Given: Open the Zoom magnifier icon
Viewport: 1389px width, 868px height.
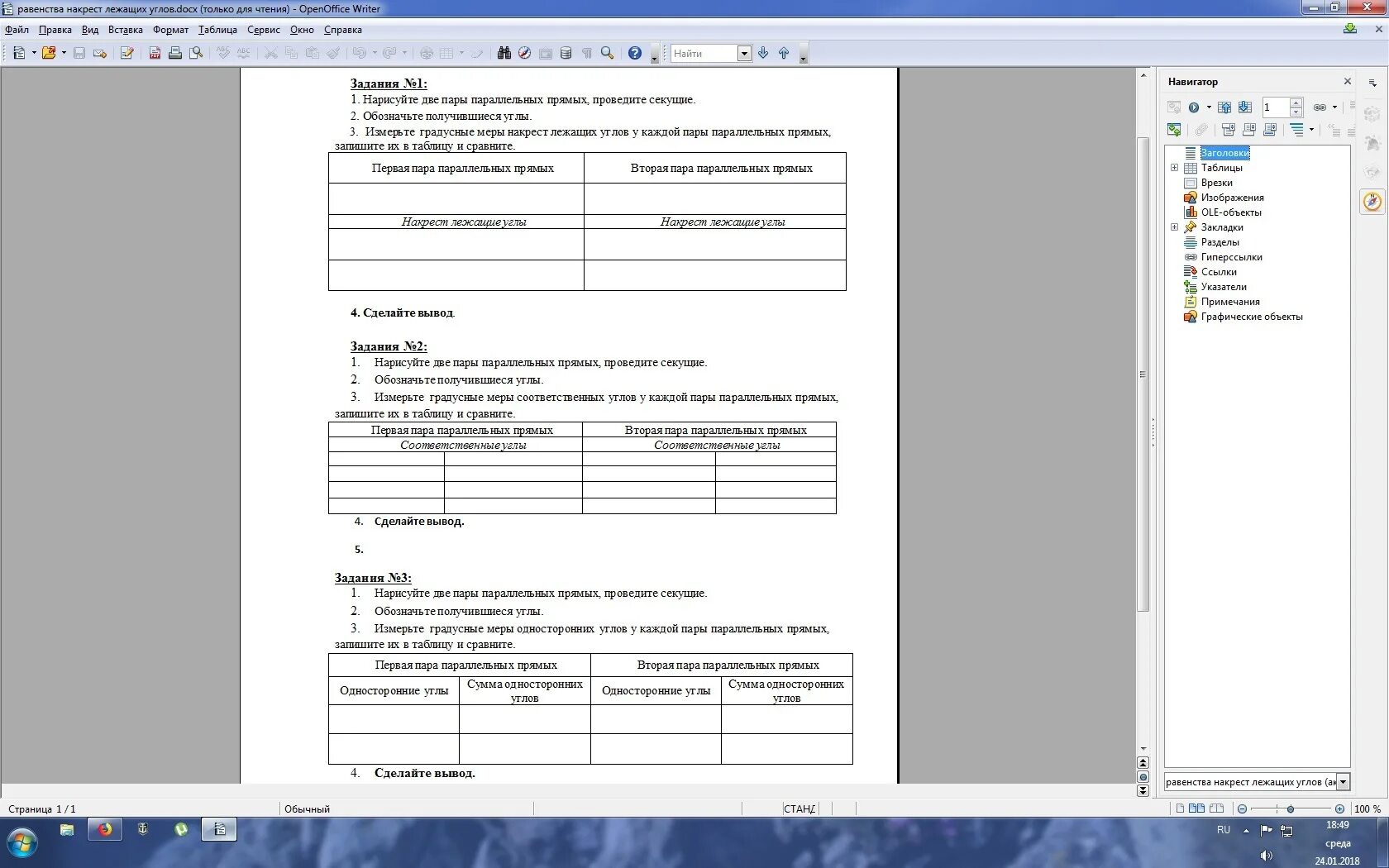Looking at the screenshot, I should click(608, 53).
